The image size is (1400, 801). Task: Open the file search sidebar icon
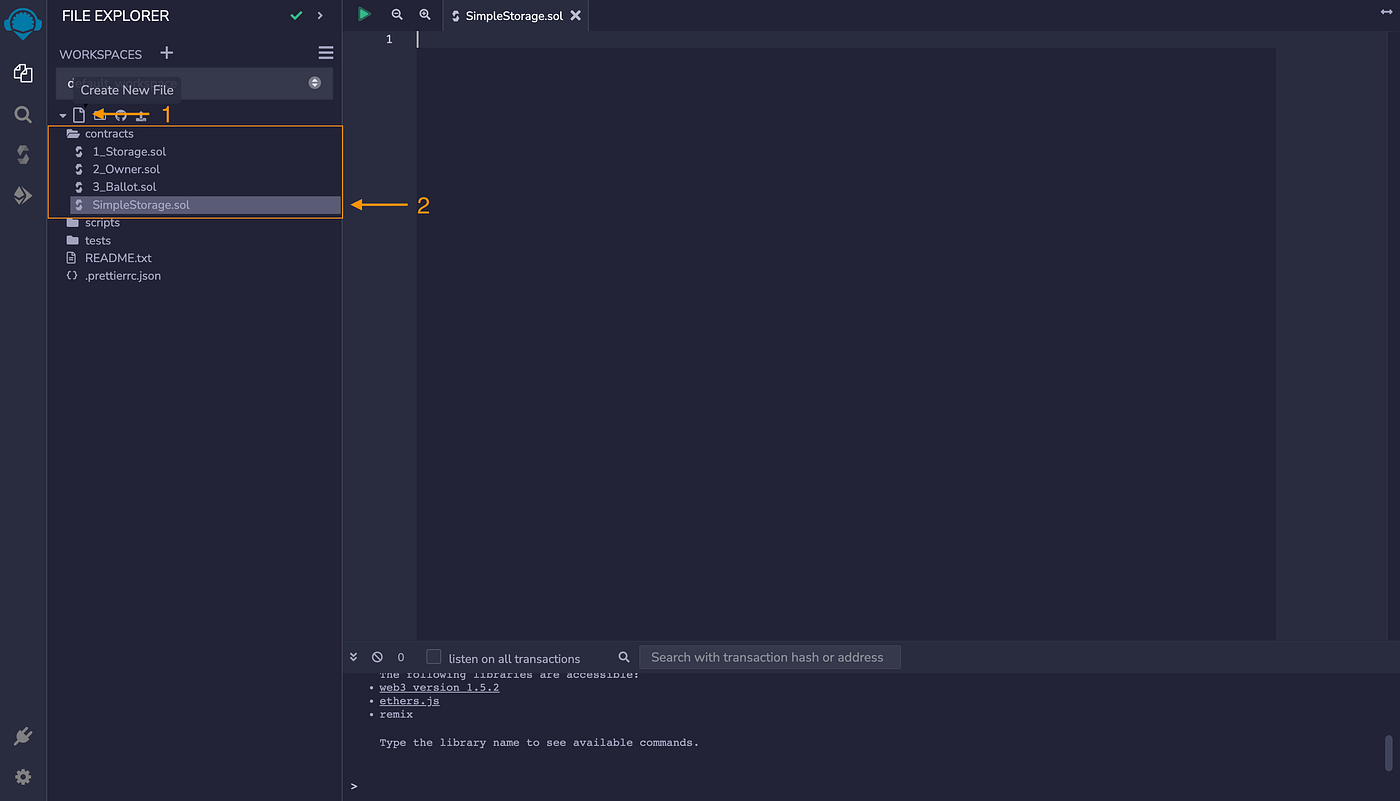[x=23, y=115]
